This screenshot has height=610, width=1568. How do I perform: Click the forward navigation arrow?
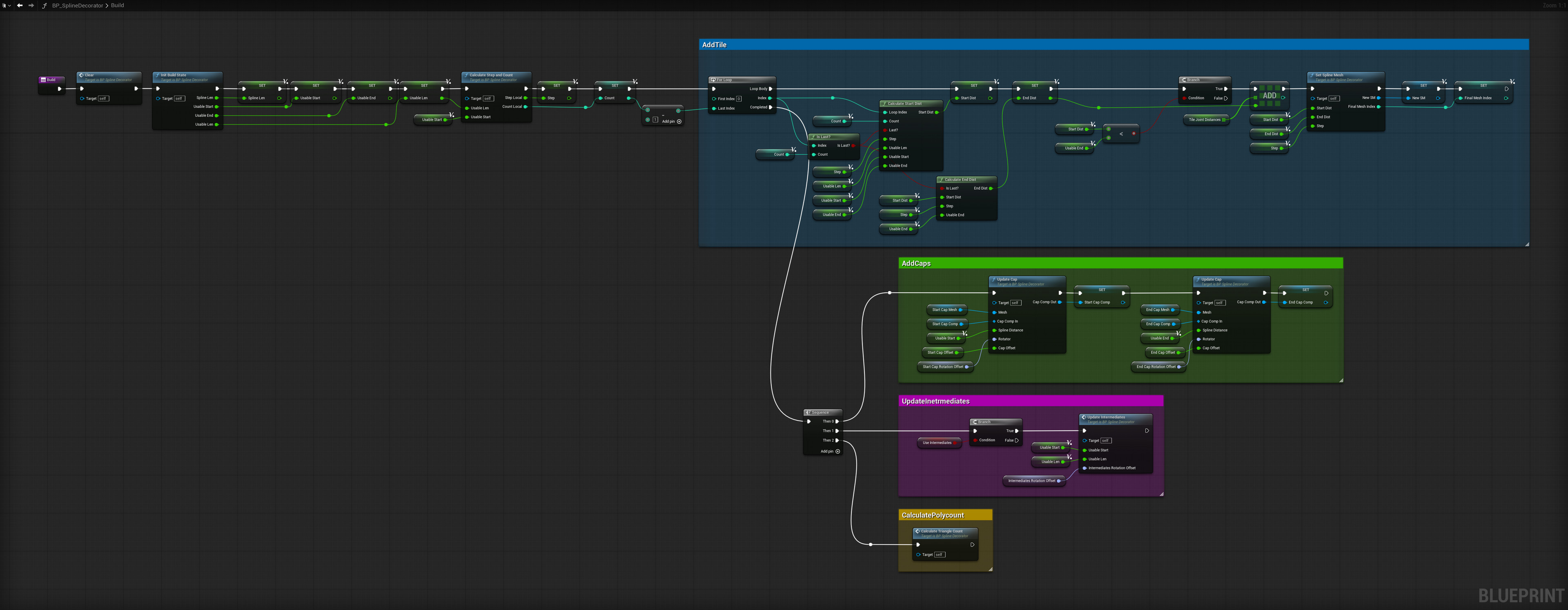(x=31, y=5)
